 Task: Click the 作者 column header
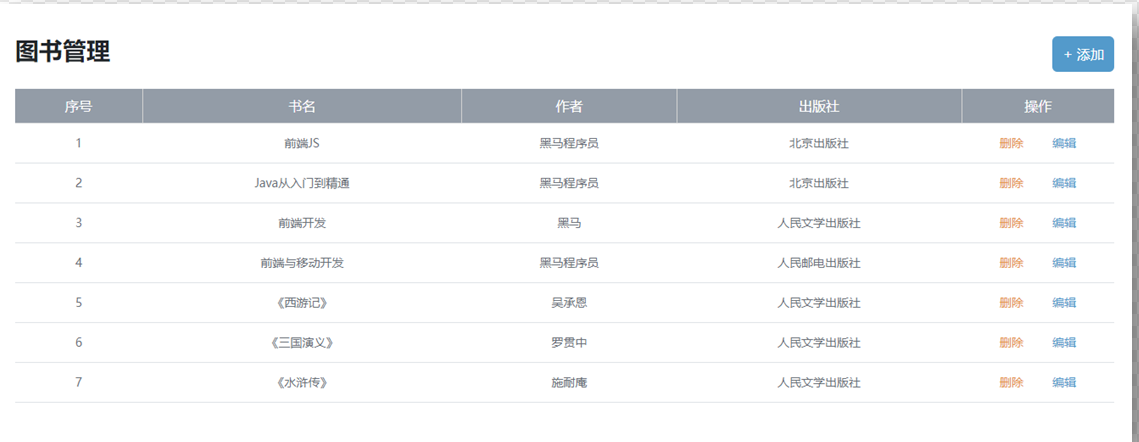[569, 106]
